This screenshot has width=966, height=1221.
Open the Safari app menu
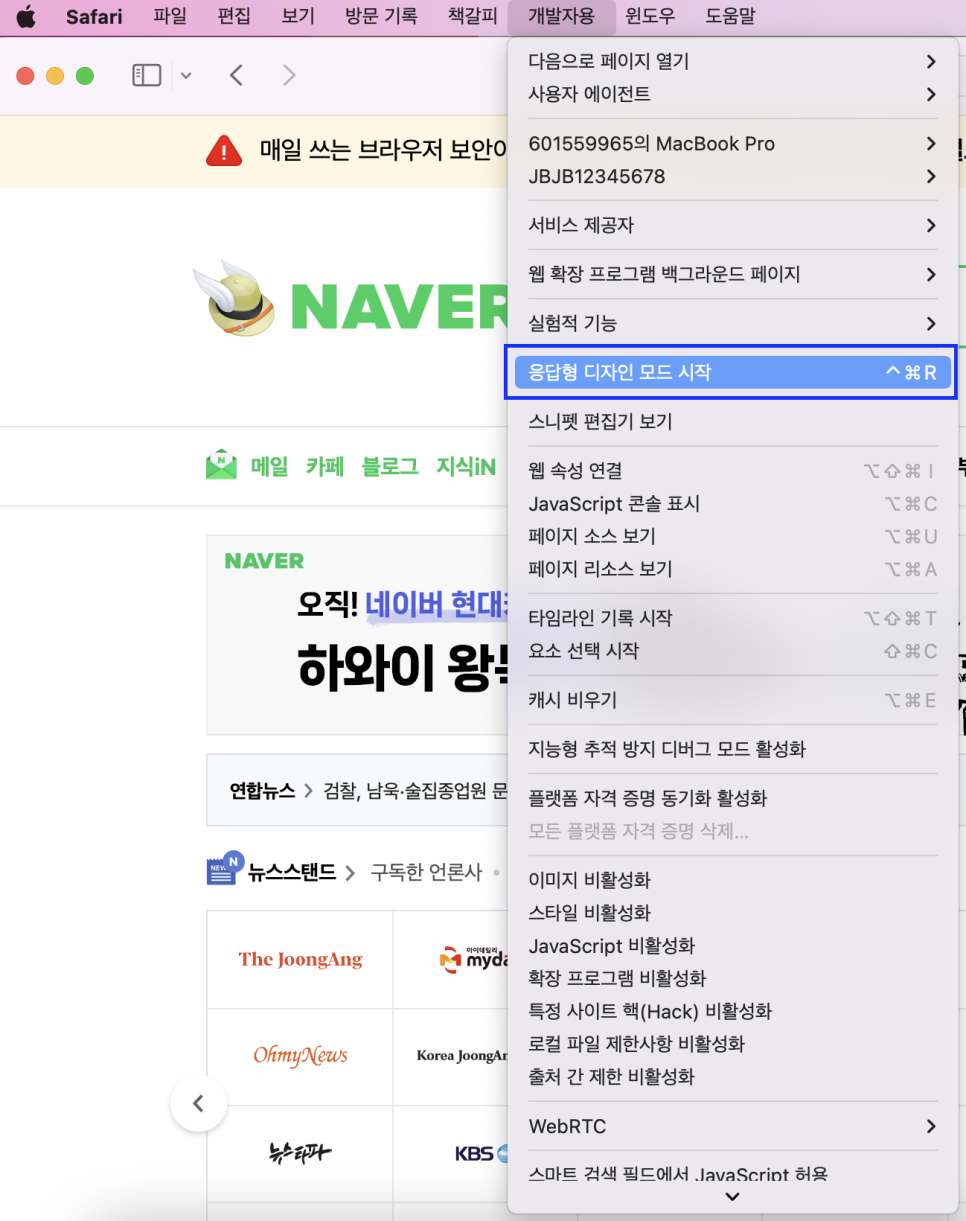94,16
